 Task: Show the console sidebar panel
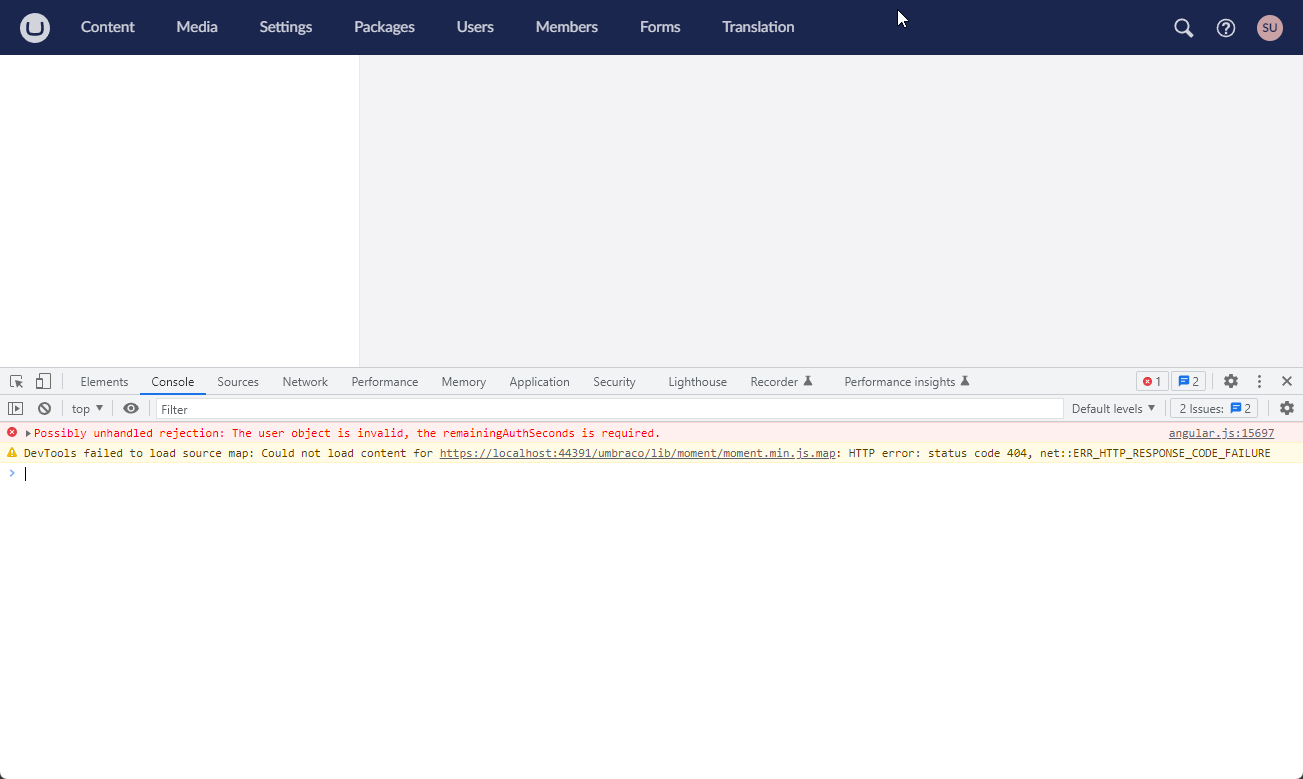16,409
